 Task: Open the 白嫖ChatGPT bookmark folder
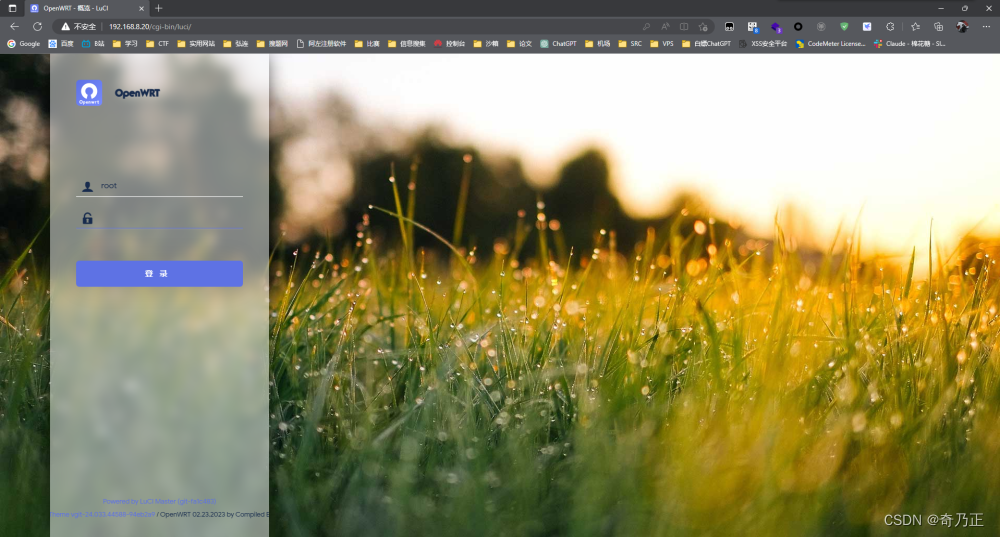pos(706,44)
